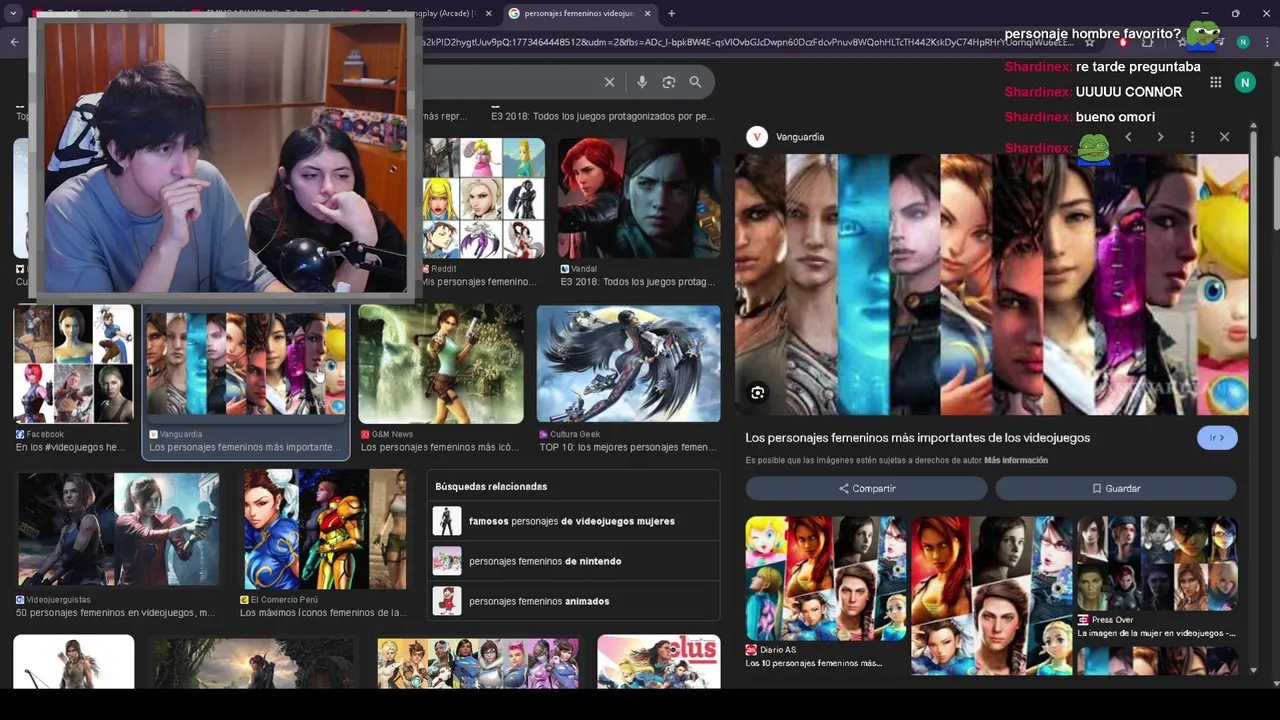Close the personajes femeninos videojuegos tab
Screen dimensions: 1280x720
click(x=648, y=13)
